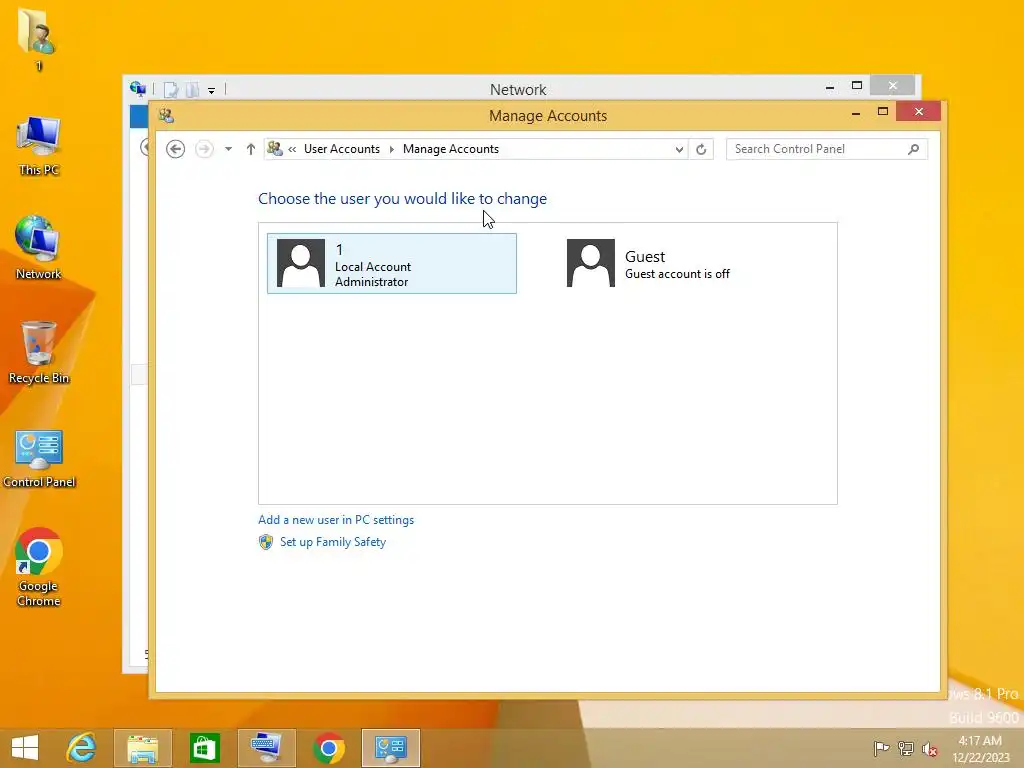The height and width of the screenshot is (768, 1024).
Task: Open Add a new user in PC settings
Action: click(336, 520)
